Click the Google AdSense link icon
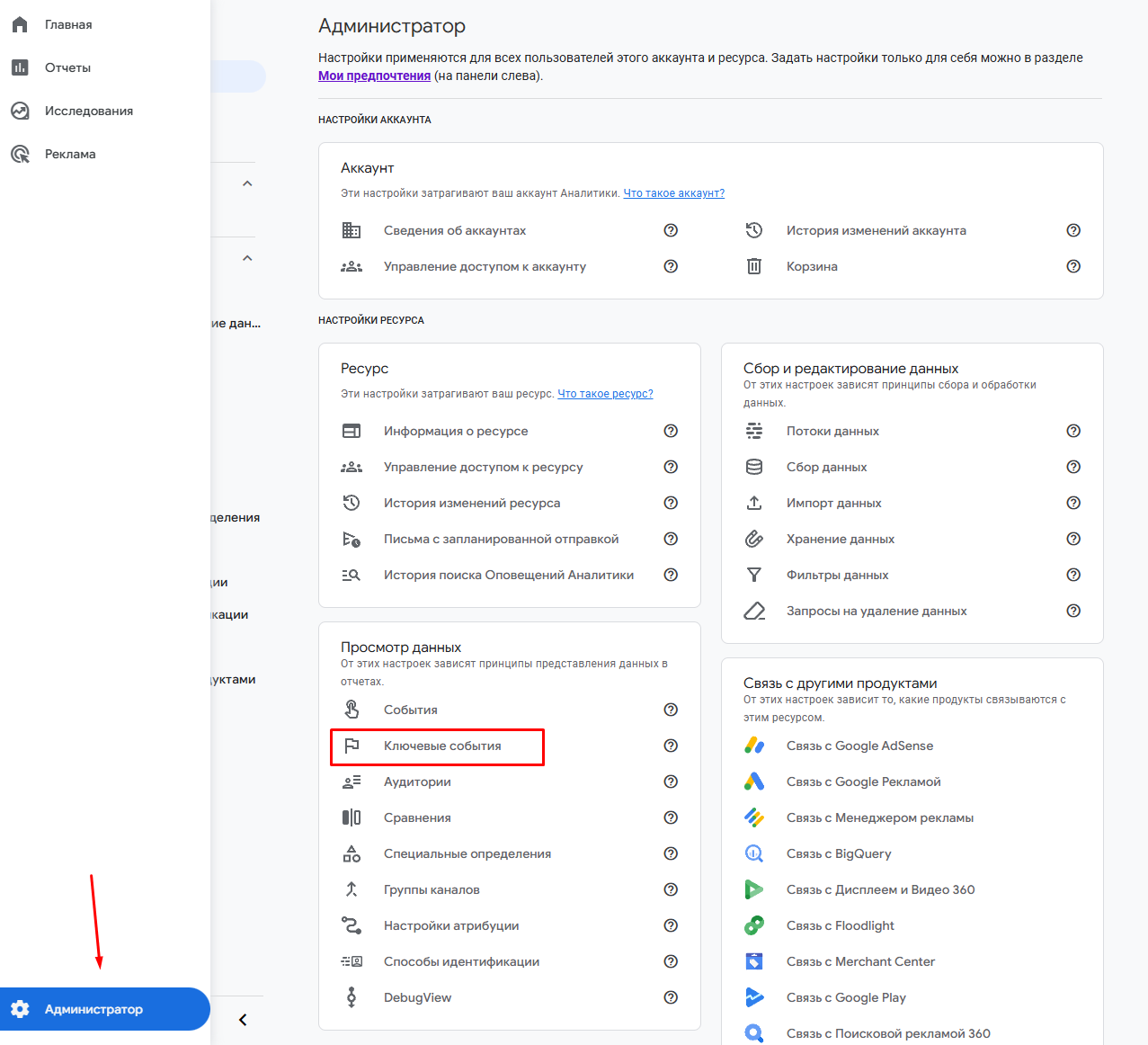This screenshot has height=1045, width=1148. click(x=754, y=746)
